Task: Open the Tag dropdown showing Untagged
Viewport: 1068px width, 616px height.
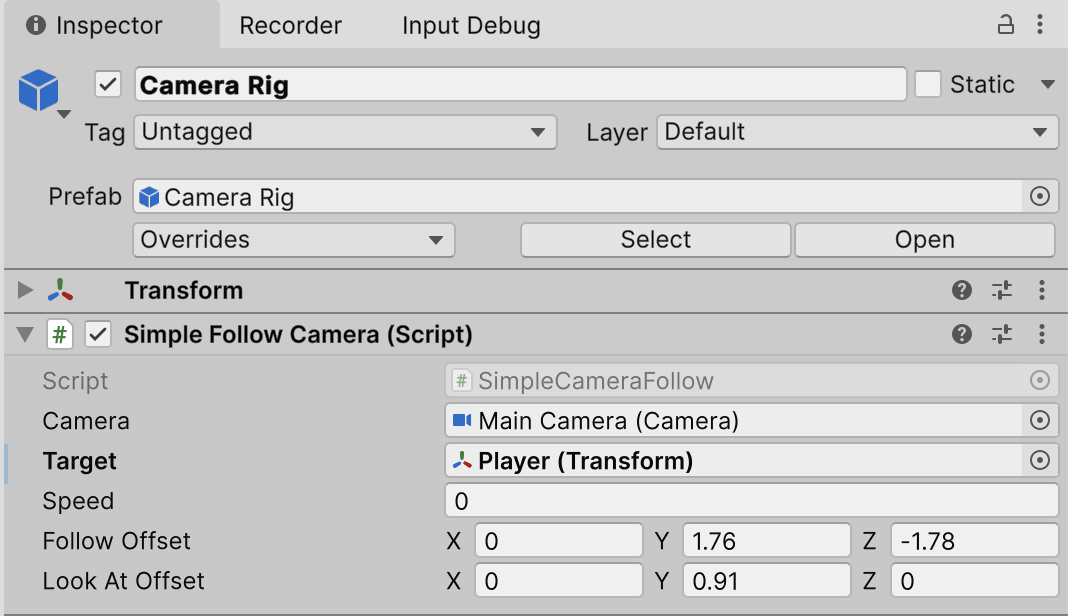Action: pos(345,132)
